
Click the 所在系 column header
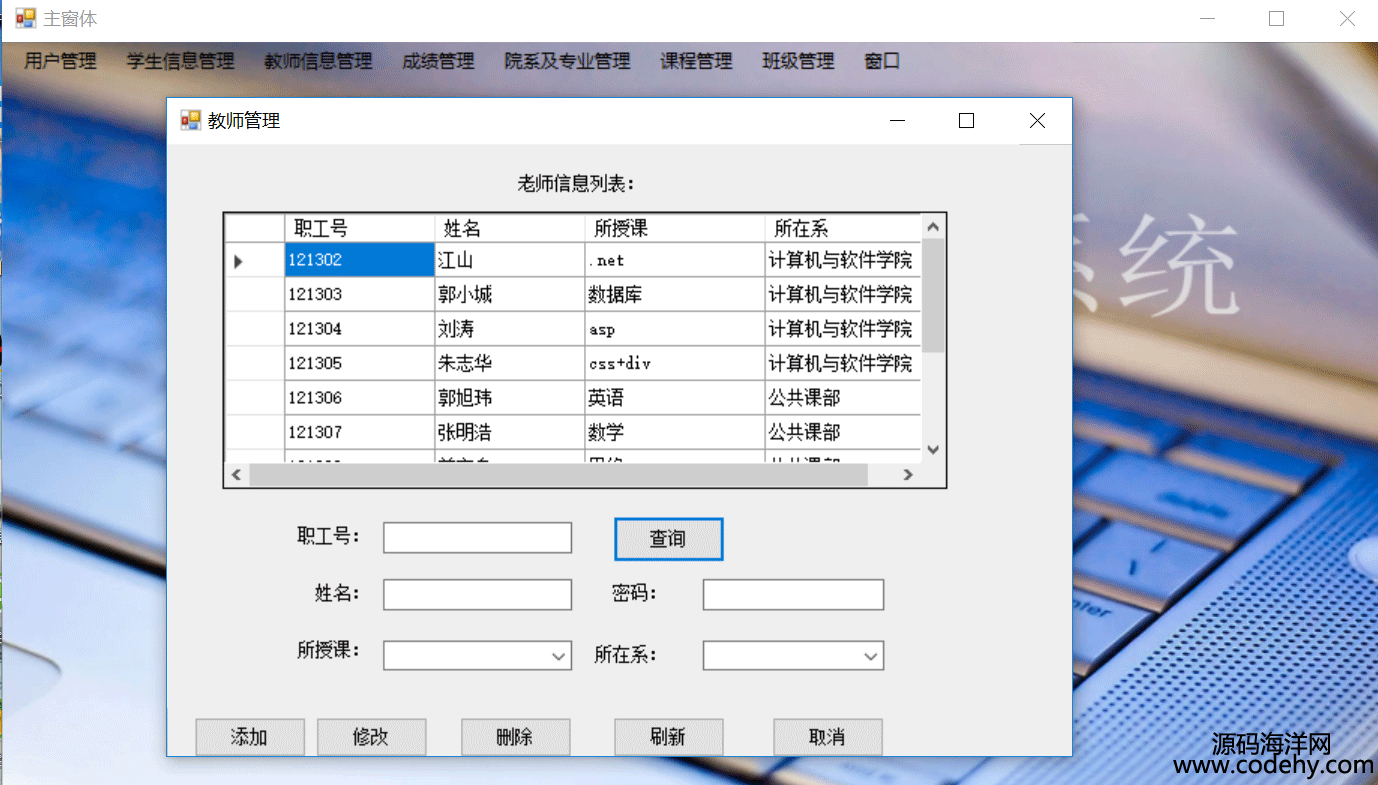843,228
